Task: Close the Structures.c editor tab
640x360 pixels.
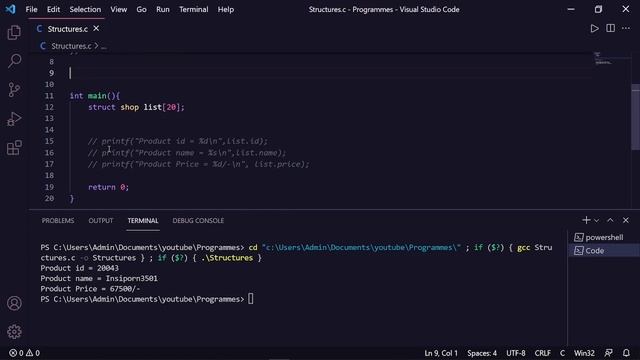Action: (x=96, y=29)
